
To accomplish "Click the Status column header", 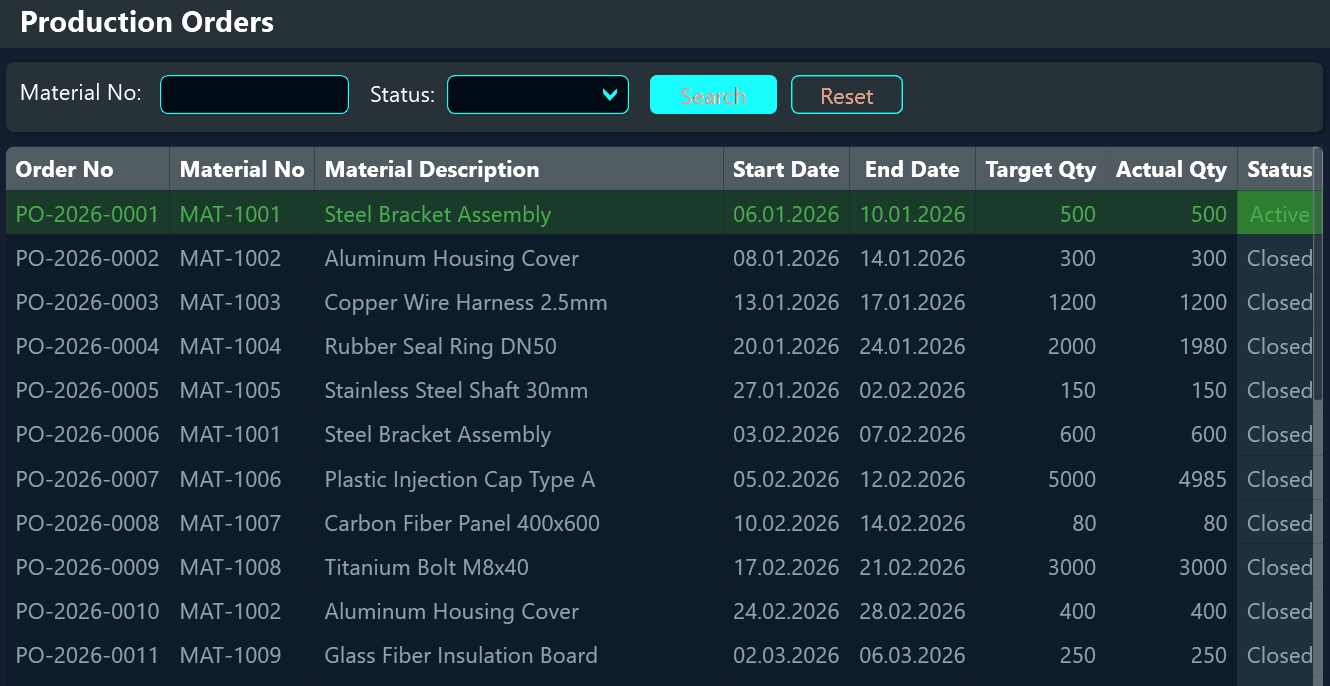I will (1279, 169).
